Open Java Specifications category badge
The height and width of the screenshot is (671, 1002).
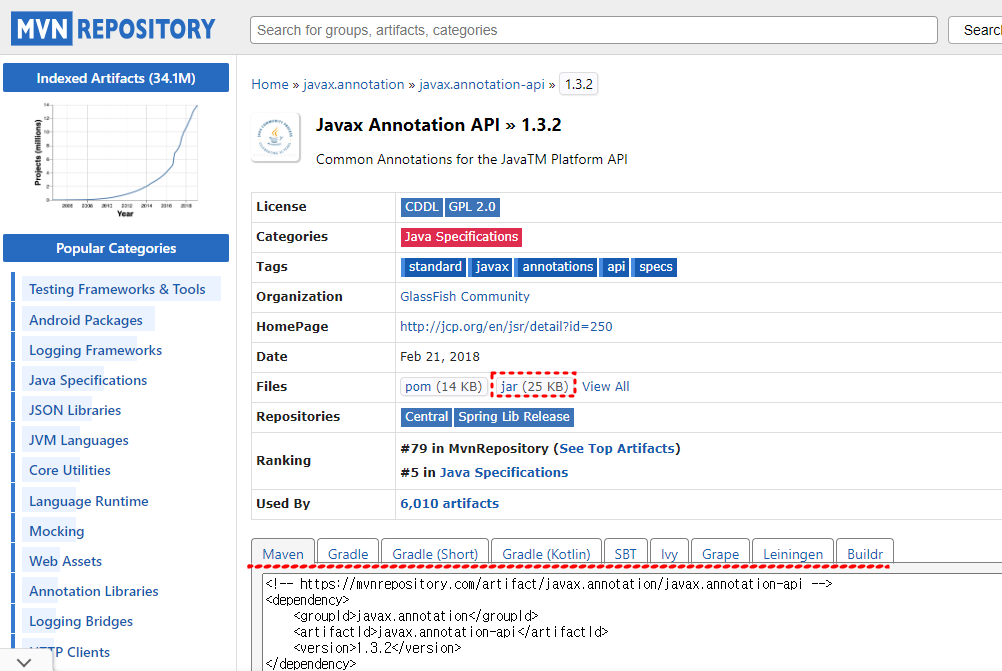click(x=461, y=237)
